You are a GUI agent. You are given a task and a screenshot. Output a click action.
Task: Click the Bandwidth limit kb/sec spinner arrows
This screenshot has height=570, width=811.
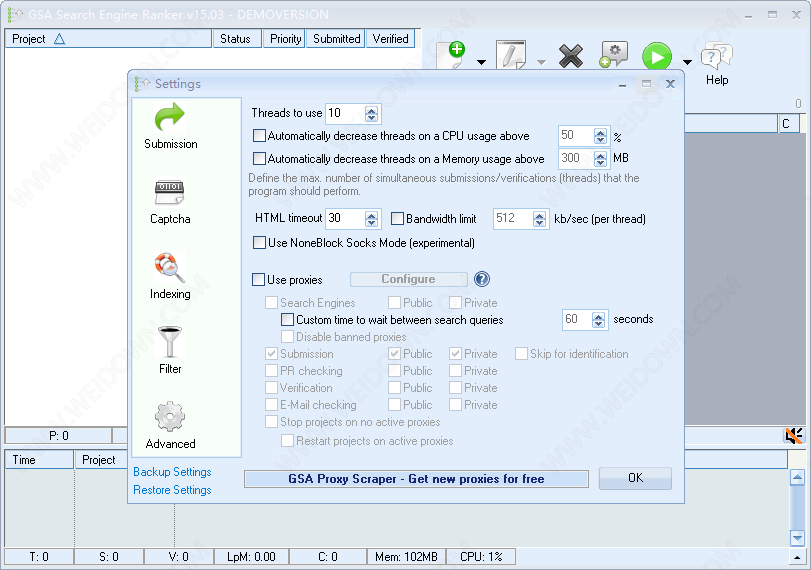click(x=539, y=219)
